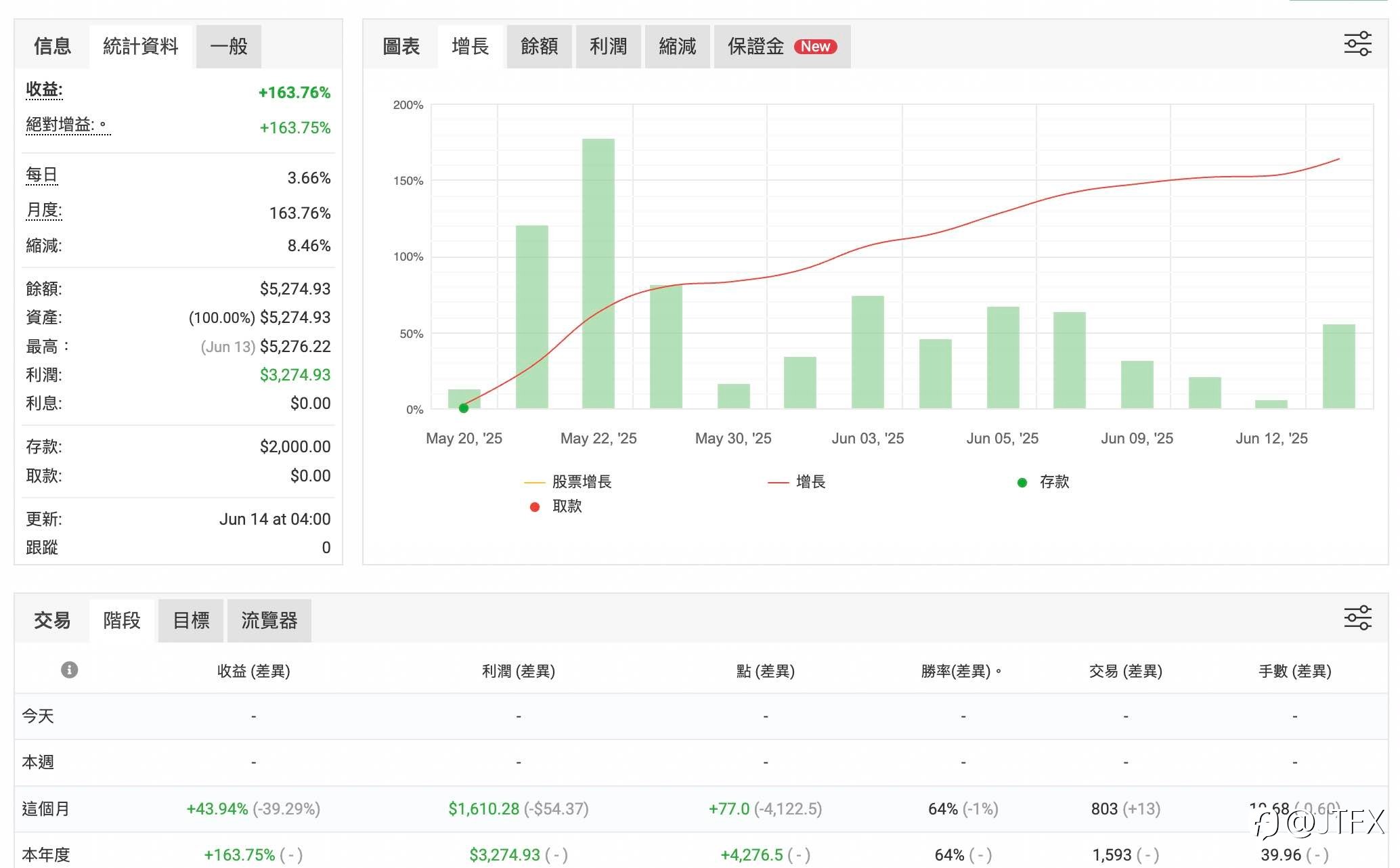Click the New badge on 保證金 tab
Image resolution: width=1400 pixels, height=868 pixels.
point(815,47)
